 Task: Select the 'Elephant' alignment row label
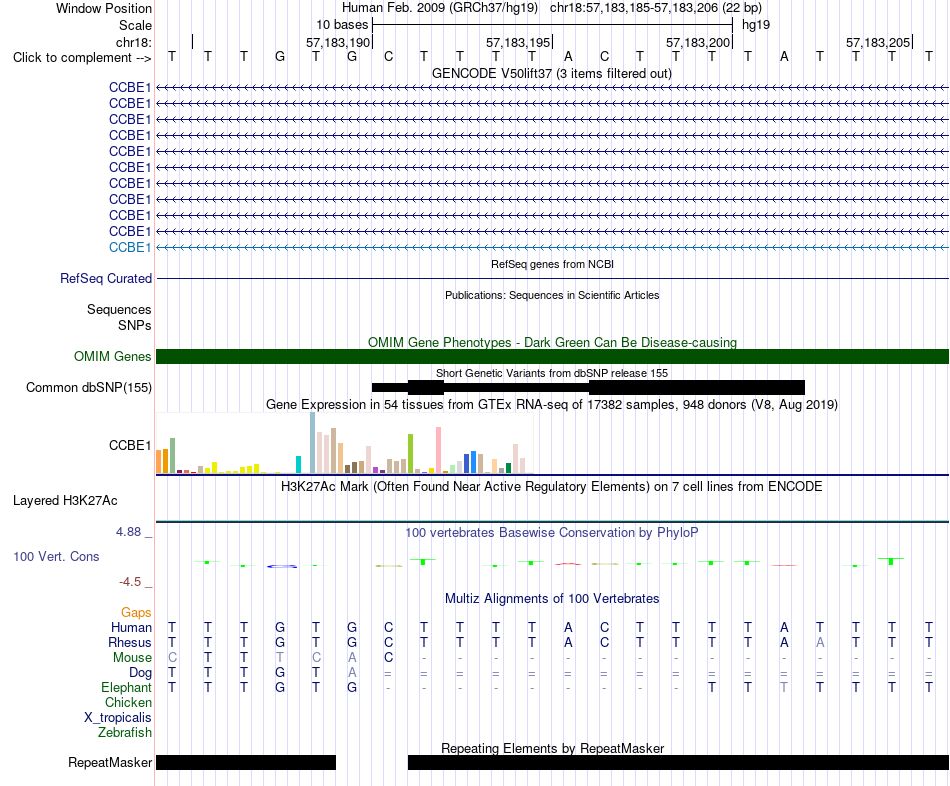coord(126,688)
